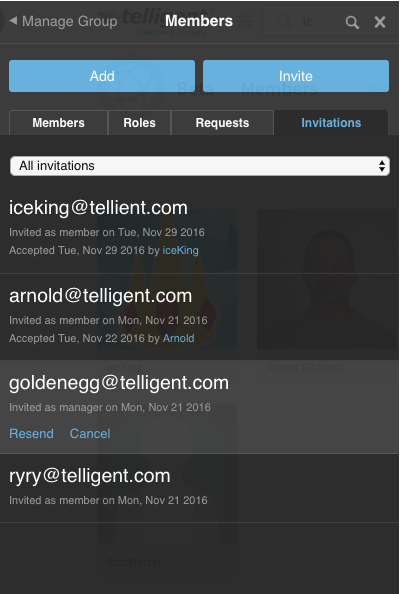Cancel the goldenegg invitation
The height and width of the screenshot is (594, 400).
90,433
